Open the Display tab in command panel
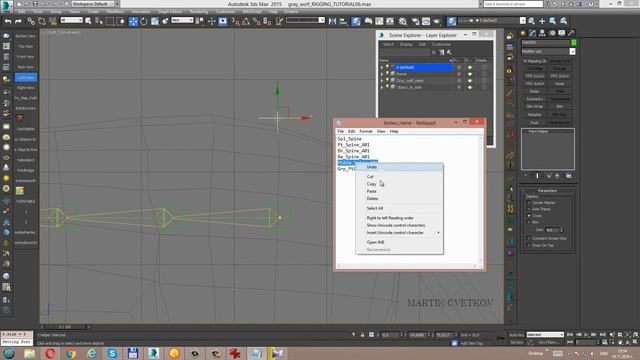Viewport: 640px width, 360px height. click(562, 33)
